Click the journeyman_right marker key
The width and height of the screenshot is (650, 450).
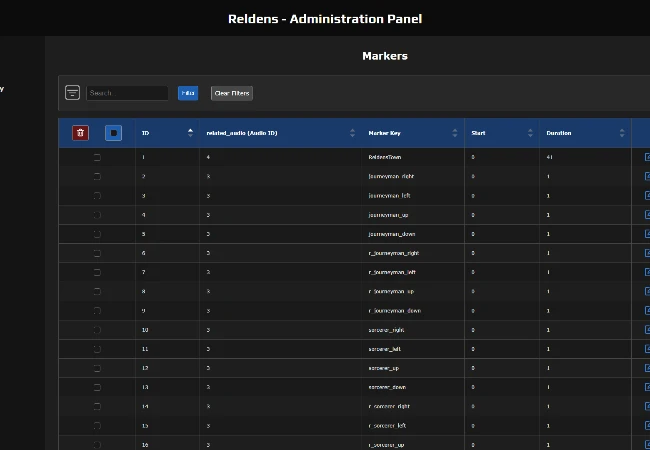(391, 177)
